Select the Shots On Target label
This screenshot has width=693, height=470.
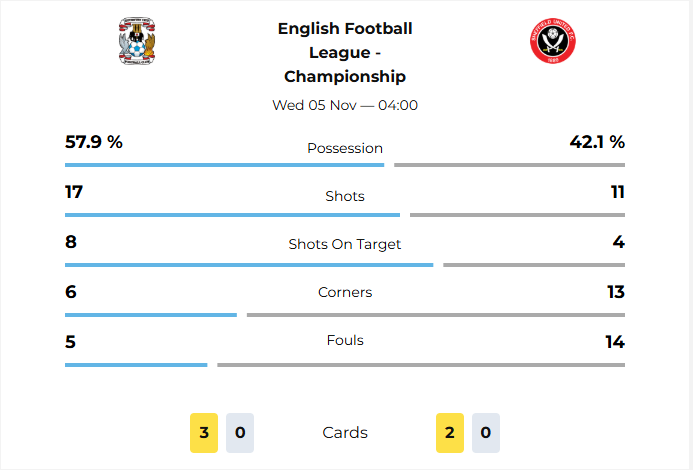[345, 244]
